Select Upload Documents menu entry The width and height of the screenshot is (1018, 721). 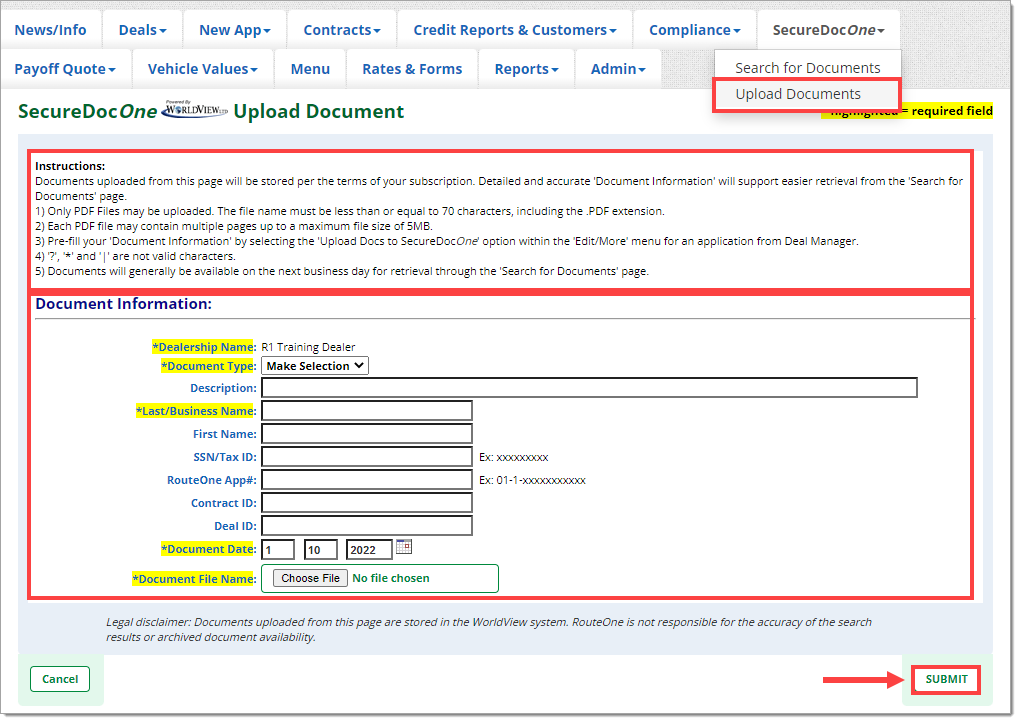pyautogui.click(x=797, y=94)
